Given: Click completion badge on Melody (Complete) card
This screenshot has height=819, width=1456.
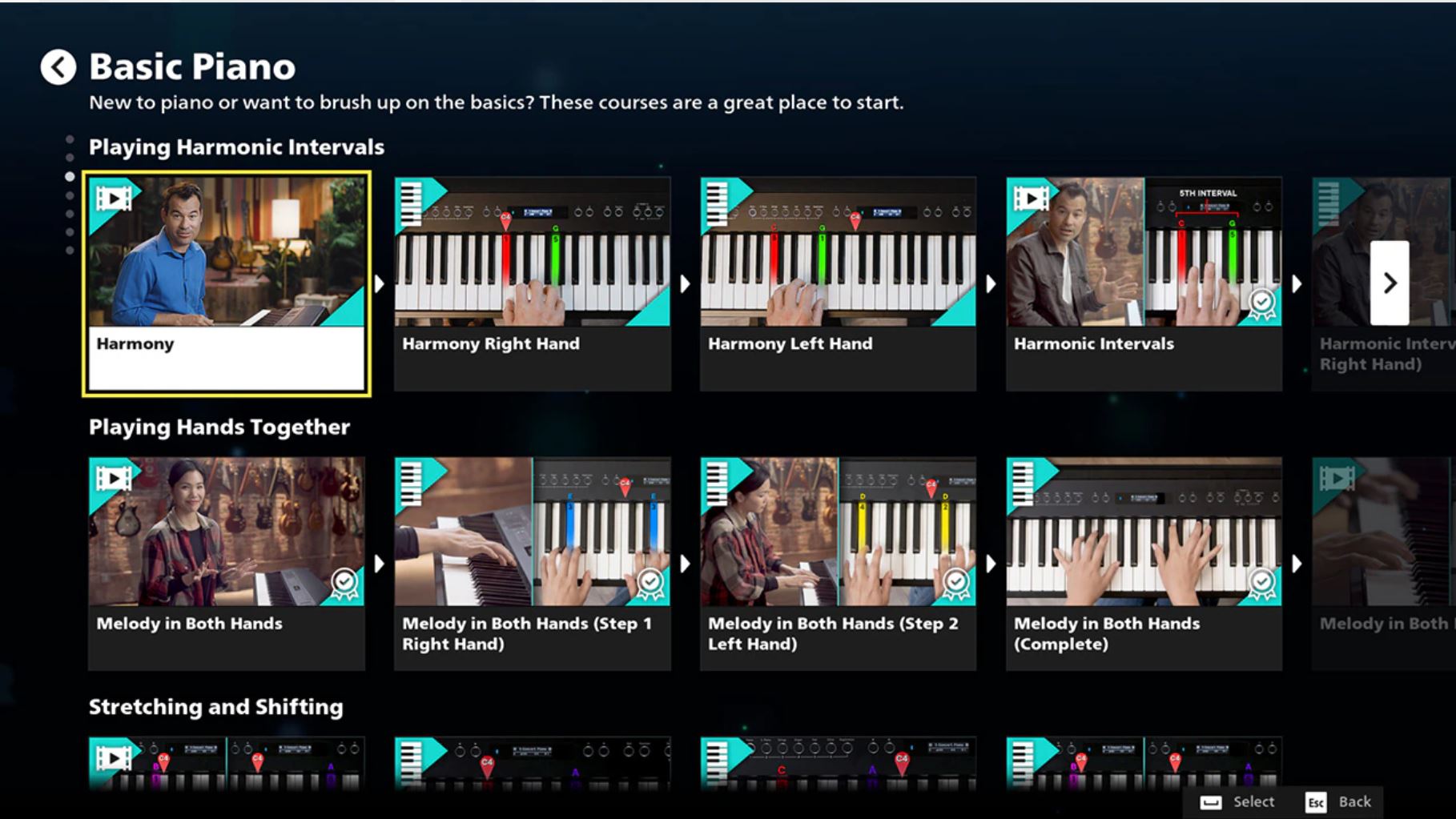Looking at the screenshot, I should (1262, 584).
